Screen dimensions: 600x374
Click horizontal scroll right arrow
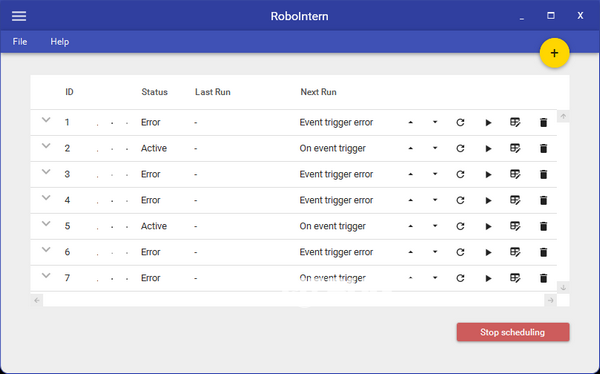pyautogui.click(x=550, y=301)
